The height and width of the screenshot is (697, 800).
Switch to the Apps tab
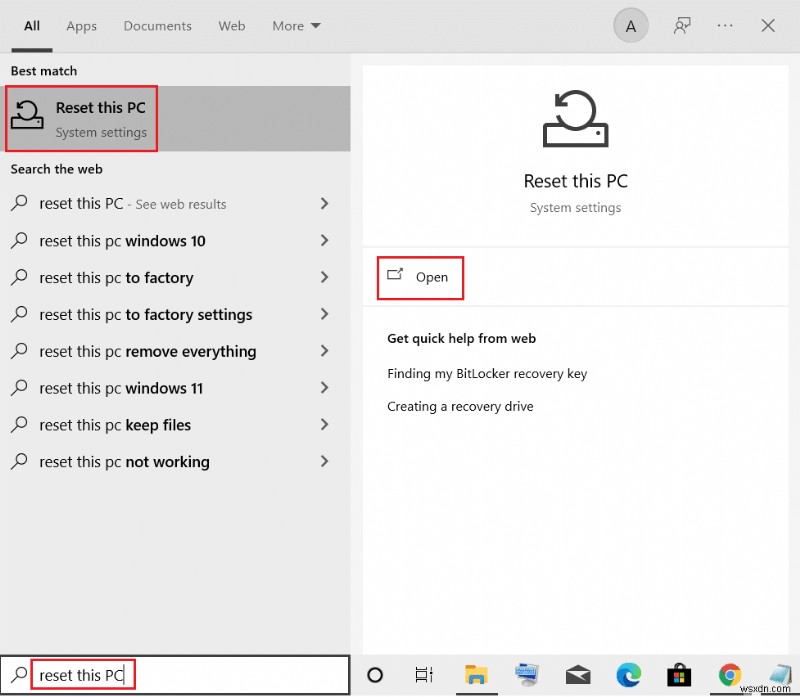82,26
